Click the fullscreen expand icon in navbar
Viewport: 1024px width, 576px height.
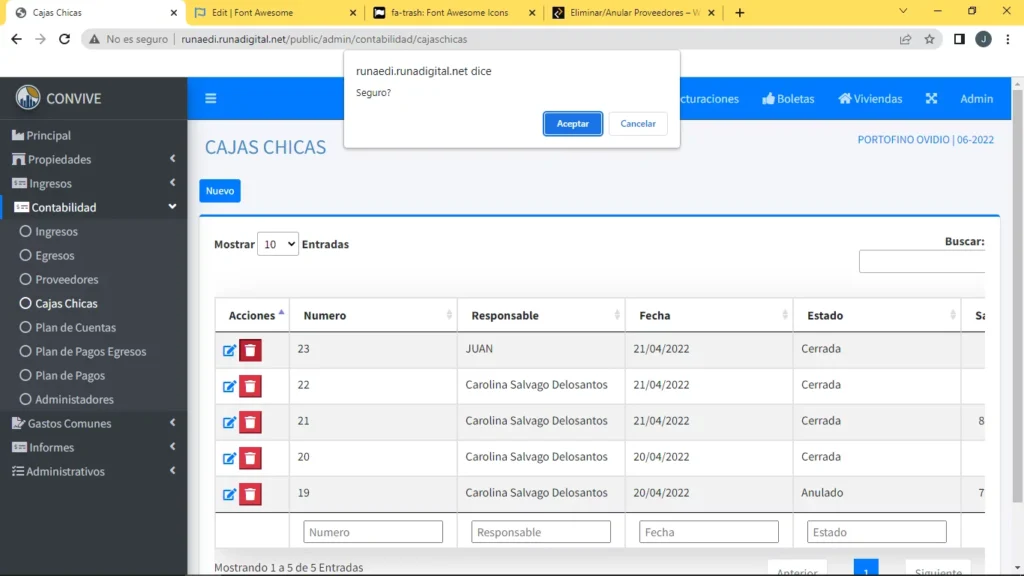931,99
